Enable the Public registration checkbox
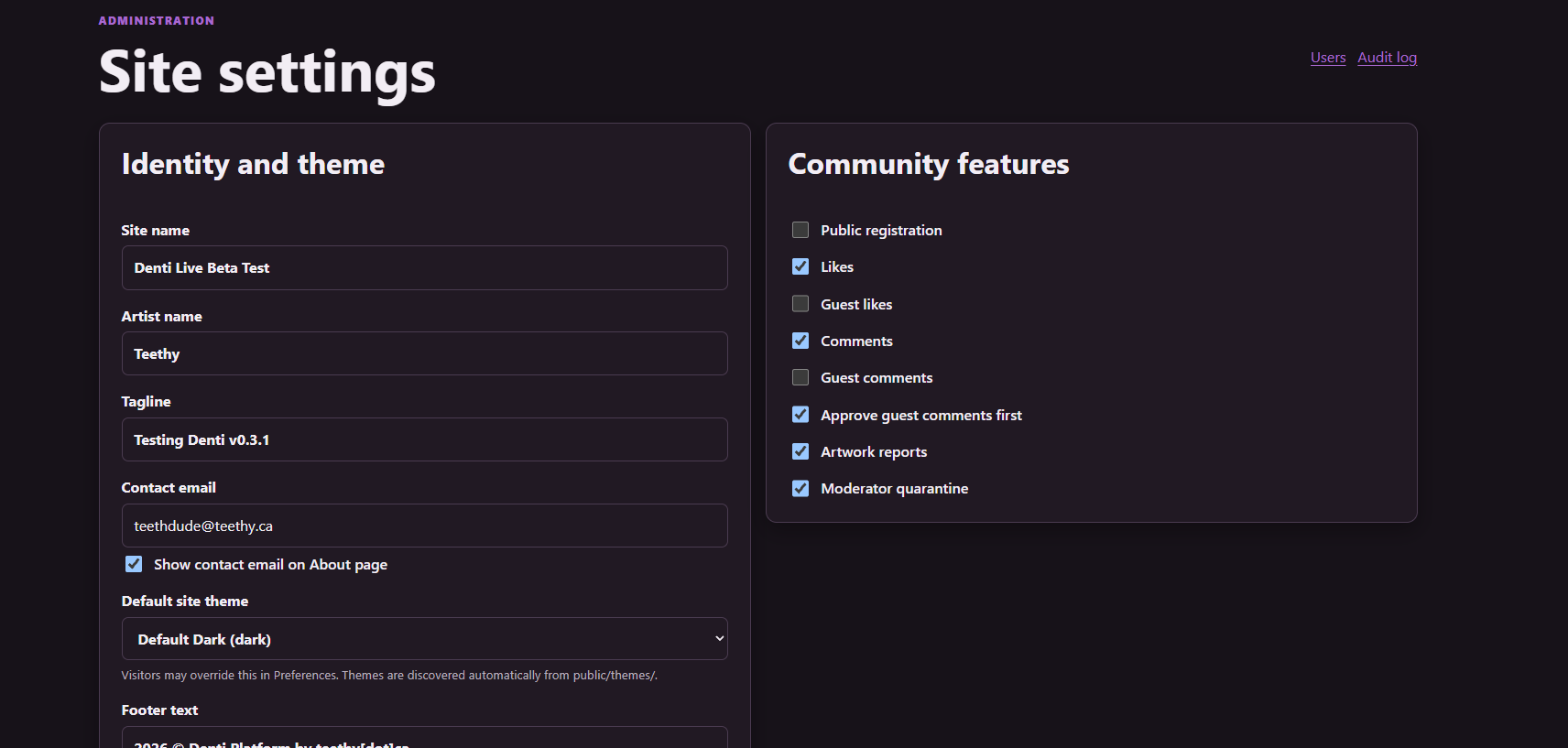 click(x=800, y=230)
